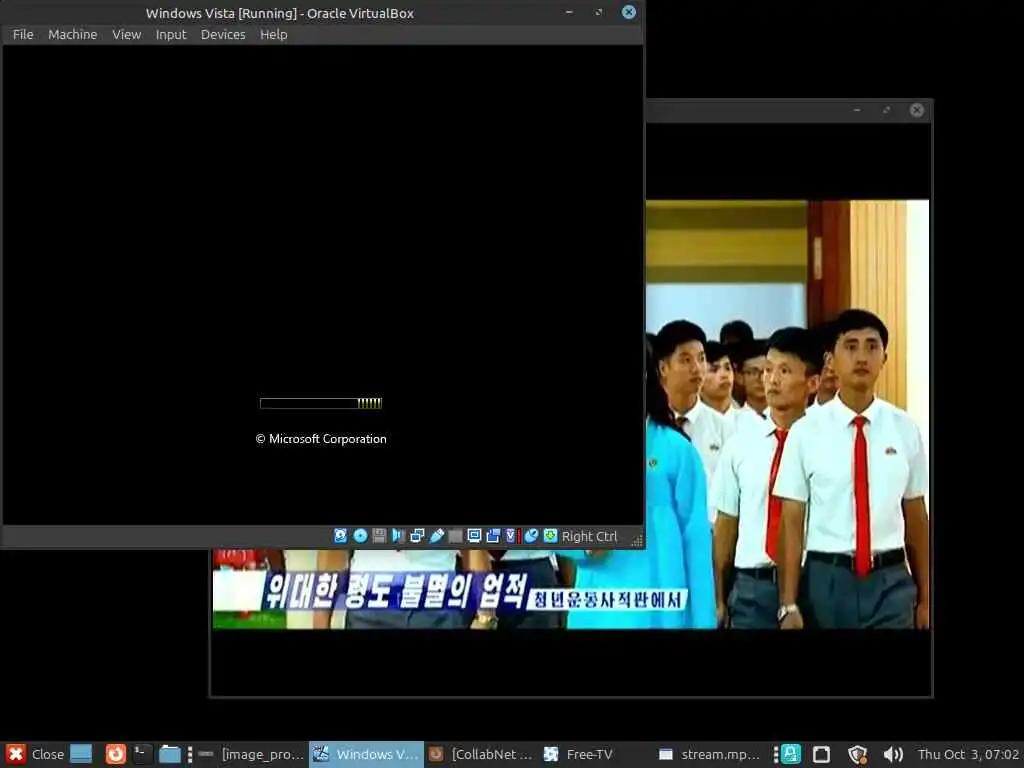Click the Vista boot progress bar
The width and height of the screenshot is (1024, 768).
321,403
